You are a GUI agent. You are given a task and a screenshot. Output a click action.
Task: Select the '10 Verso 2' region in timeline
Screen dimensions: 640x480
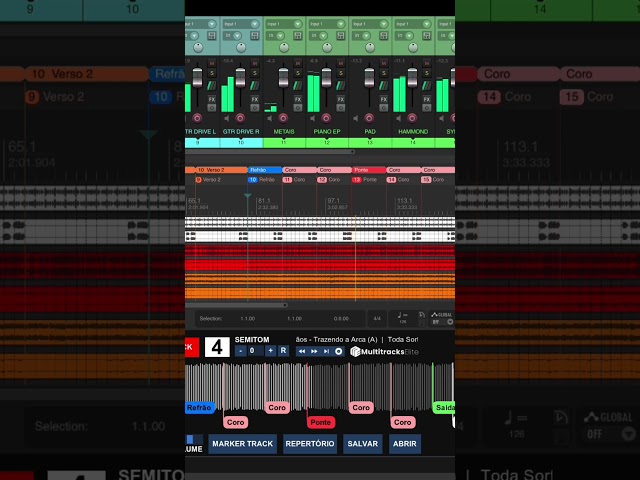pyautogui.click(x=222, y=170)
